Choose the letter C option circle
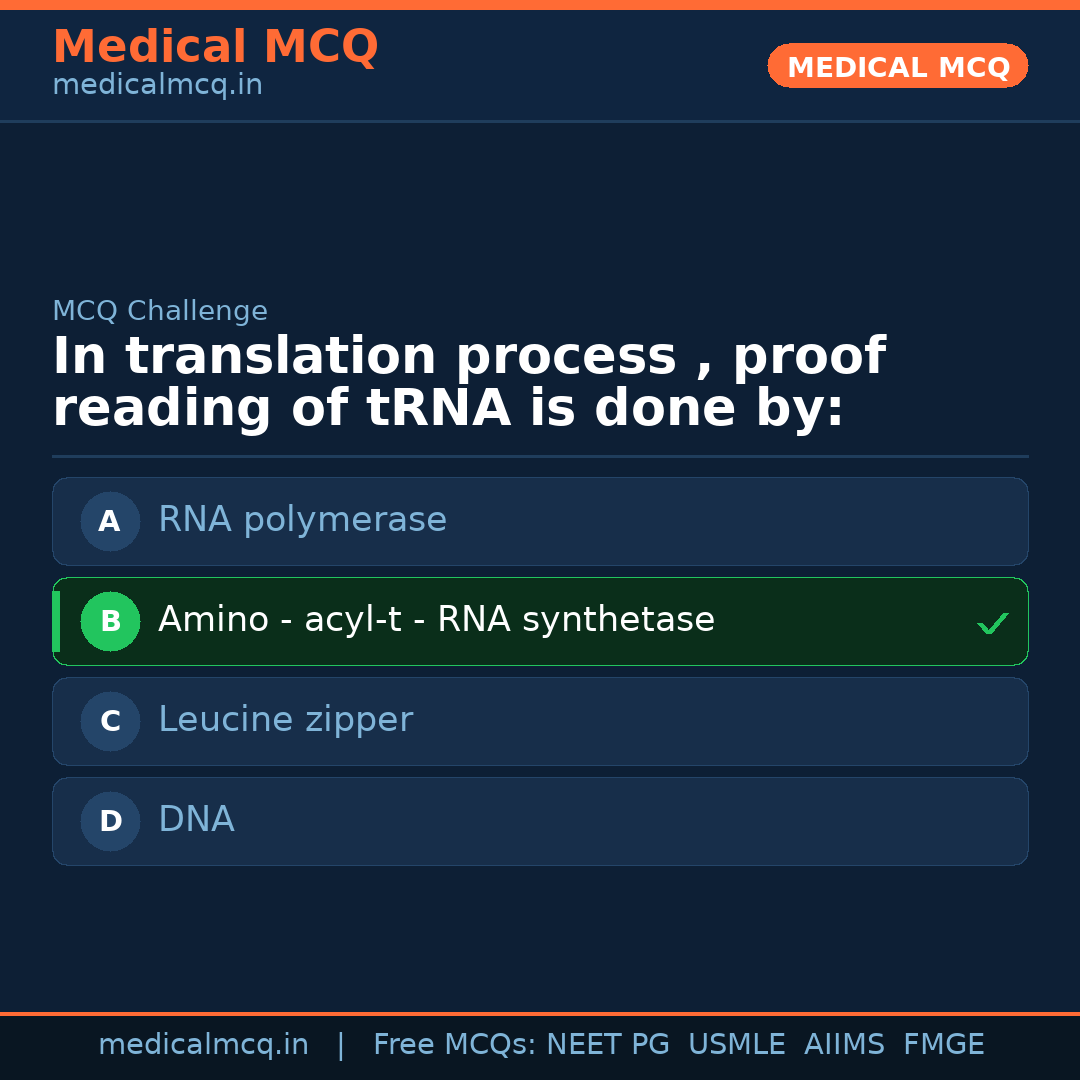 tap(110, 721)
